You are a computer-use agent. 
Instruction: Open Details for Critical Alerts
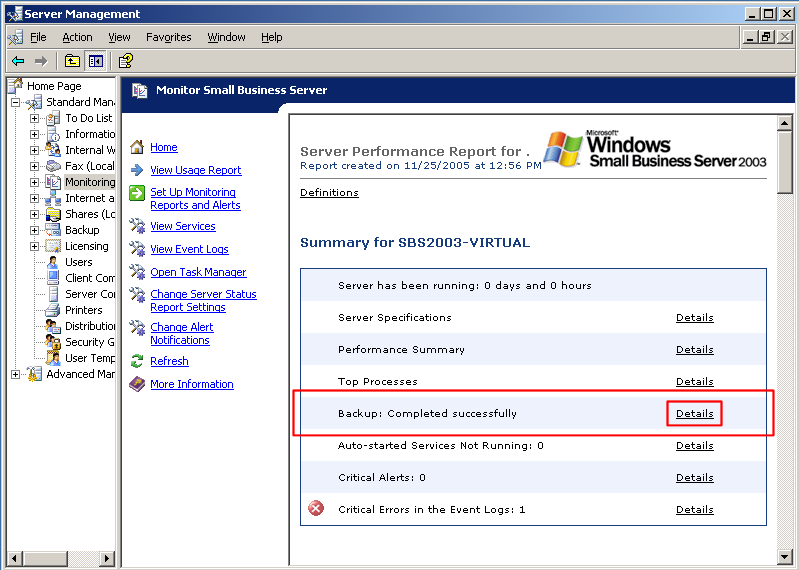pos(695,477)
